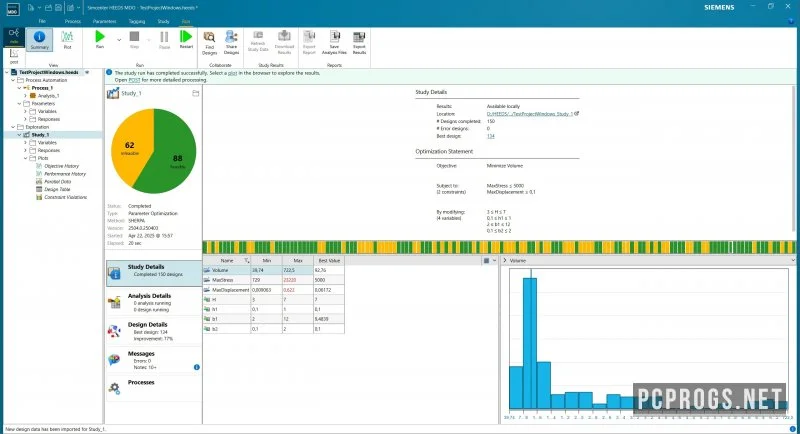This screenshot has width=800, height=434.
Task: Select the Volume row in table
Action: click(273, 270)
